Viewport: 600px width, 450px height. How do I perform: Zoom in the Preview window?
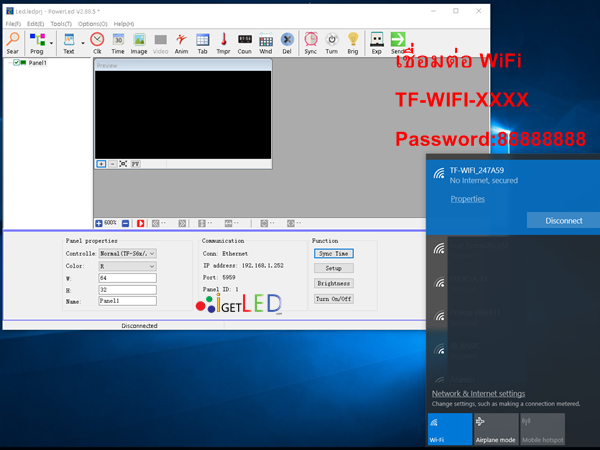click(101, 164)
